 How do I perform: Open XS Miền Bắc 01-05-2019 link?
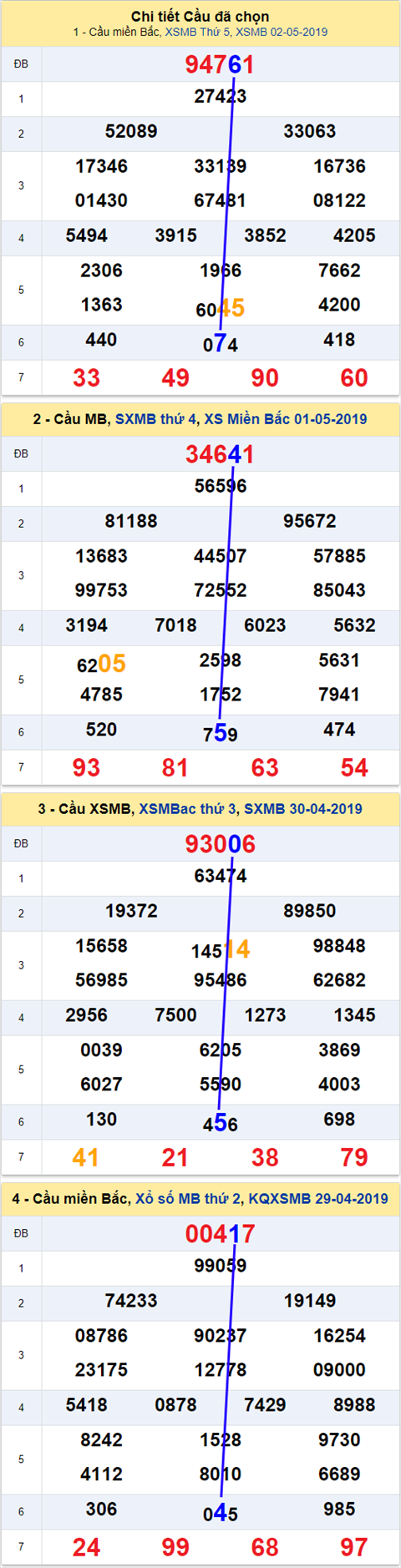pos(286,419)
